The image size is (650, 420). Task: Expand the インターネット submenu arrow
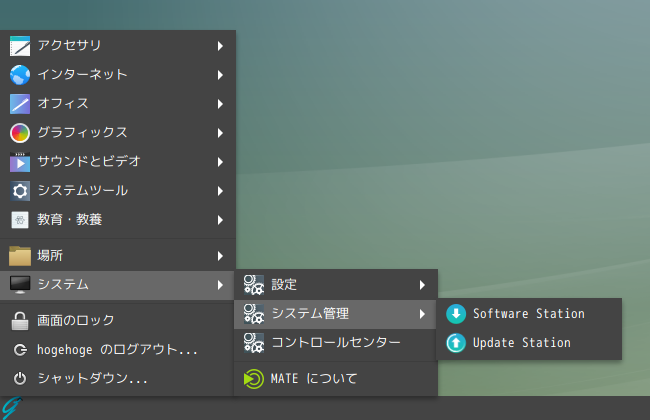click(220, 75)
